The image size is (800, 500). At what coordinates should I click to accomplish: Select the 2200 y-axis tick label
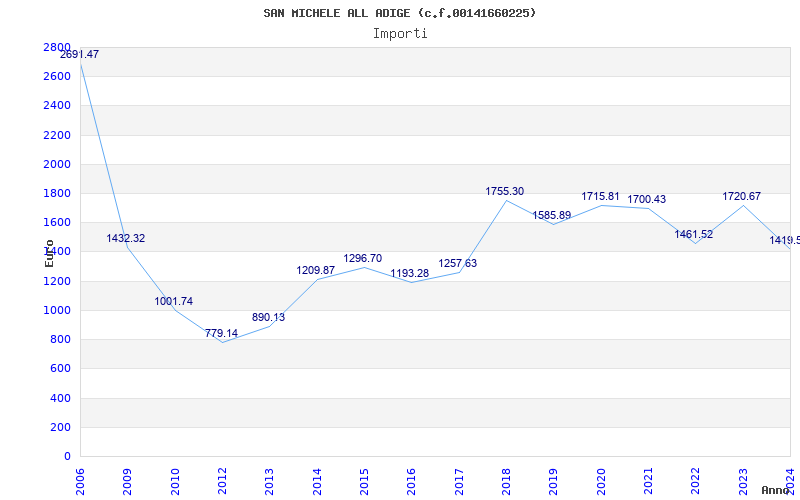(57, 135)
